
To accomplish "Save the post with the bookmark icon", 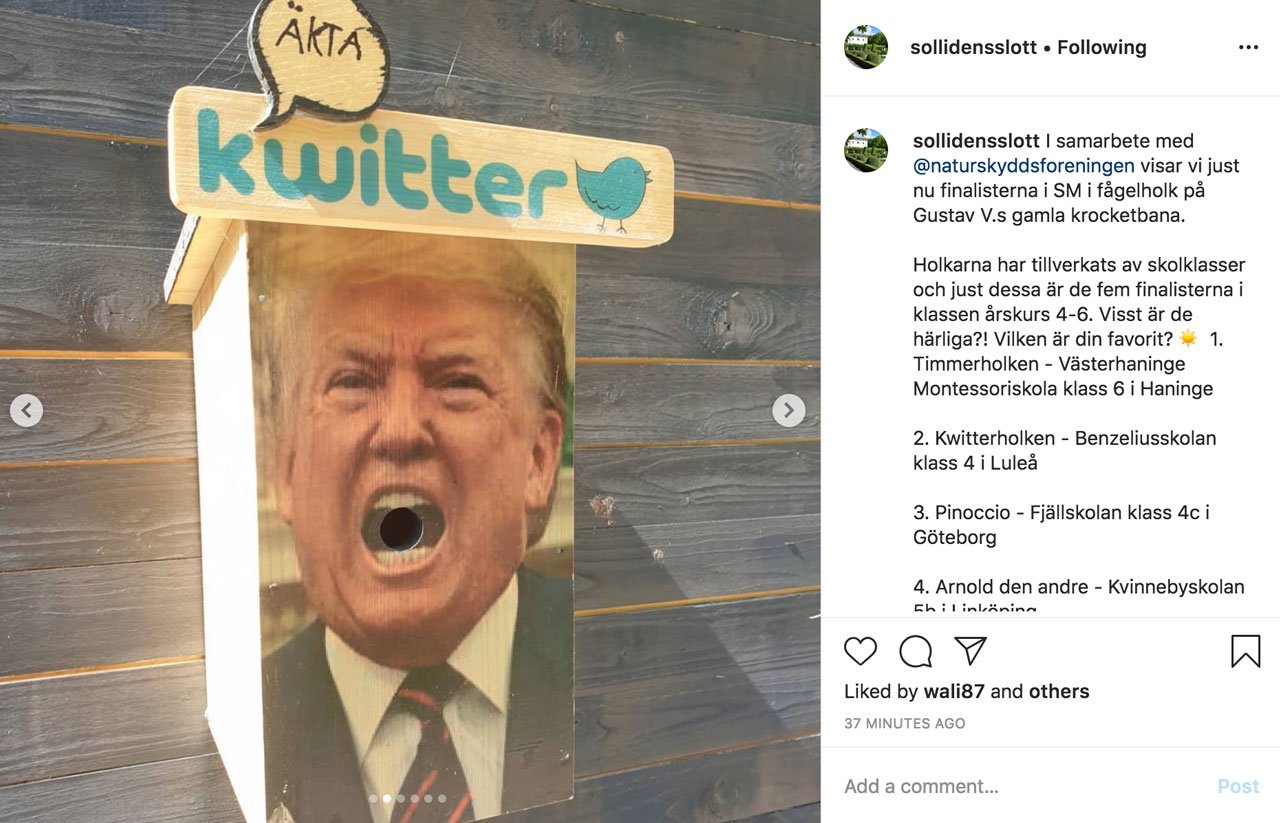I will 1245,651.
